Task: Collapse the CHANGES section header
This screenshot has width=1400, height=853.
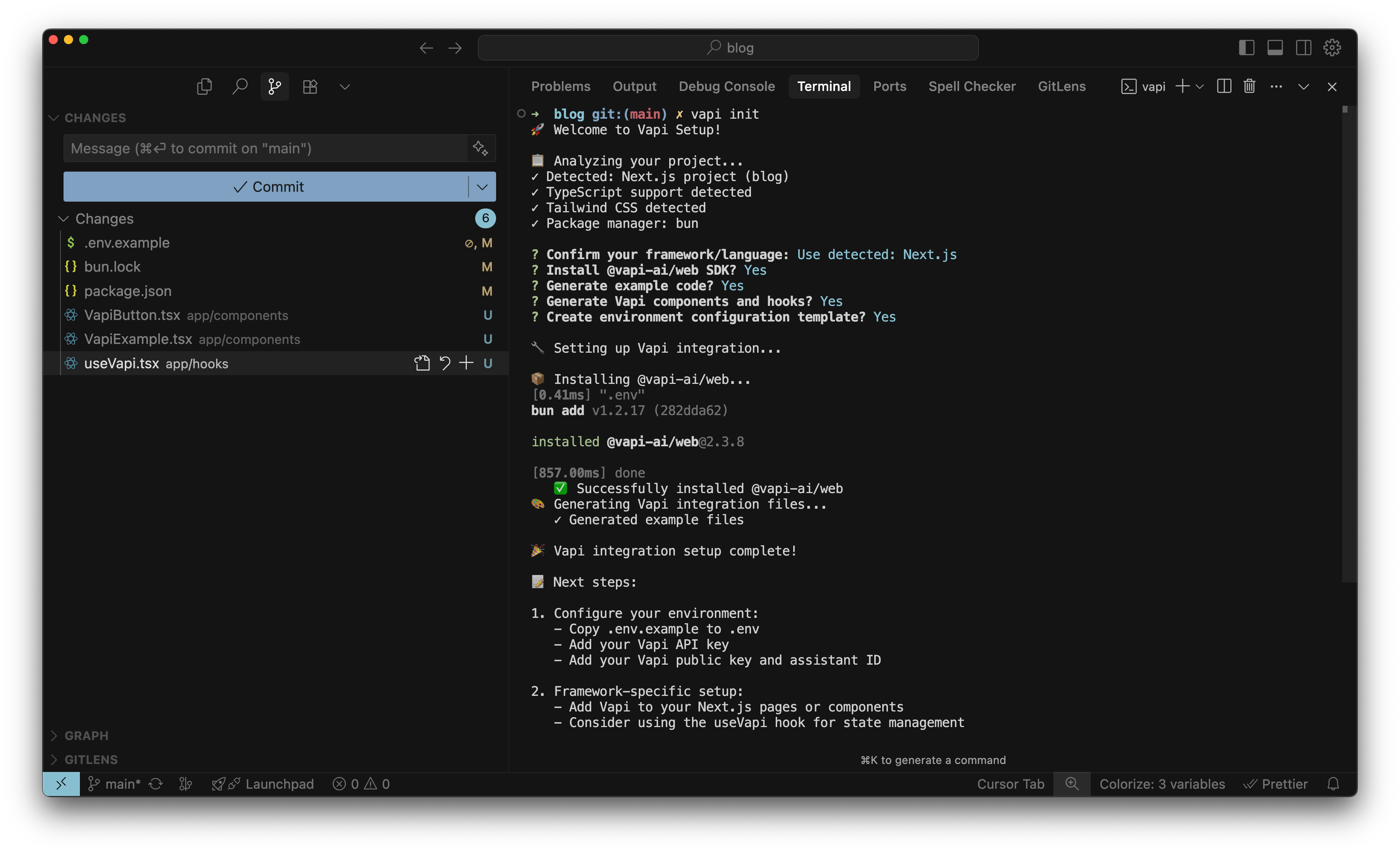Action: tap(95, 118)
